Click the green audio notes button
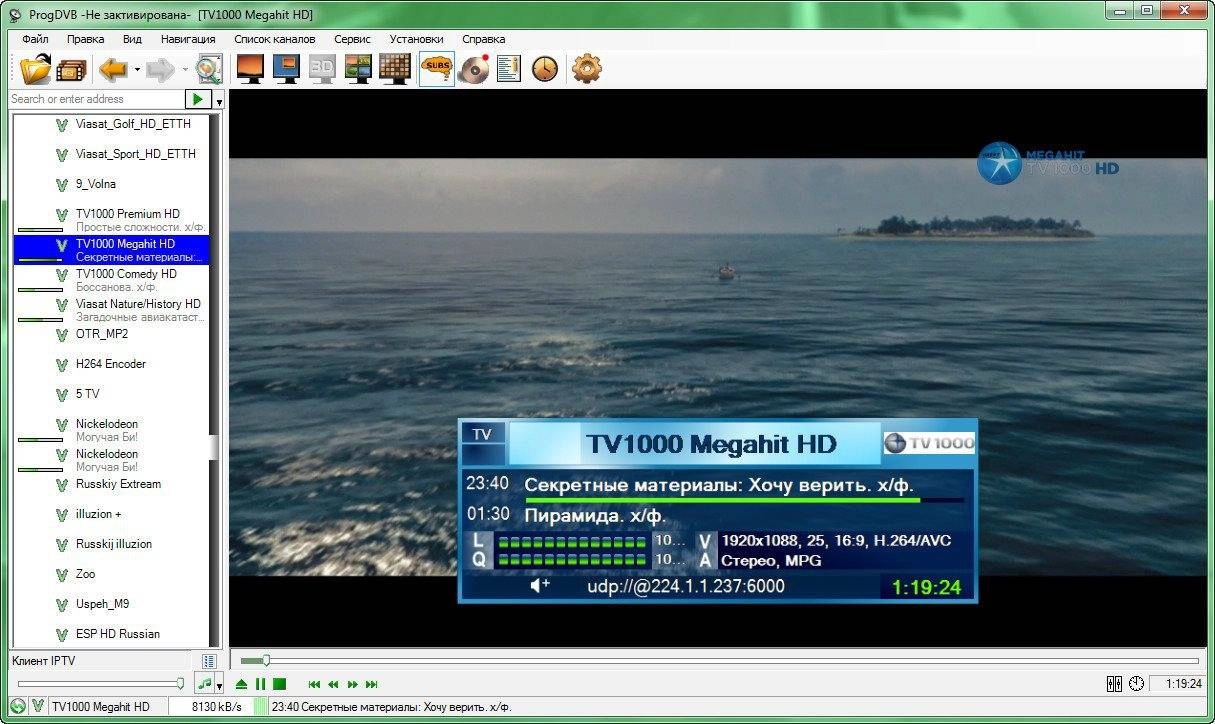The height and width of the screenshot is (724, 1215). (x=204, y=684)
